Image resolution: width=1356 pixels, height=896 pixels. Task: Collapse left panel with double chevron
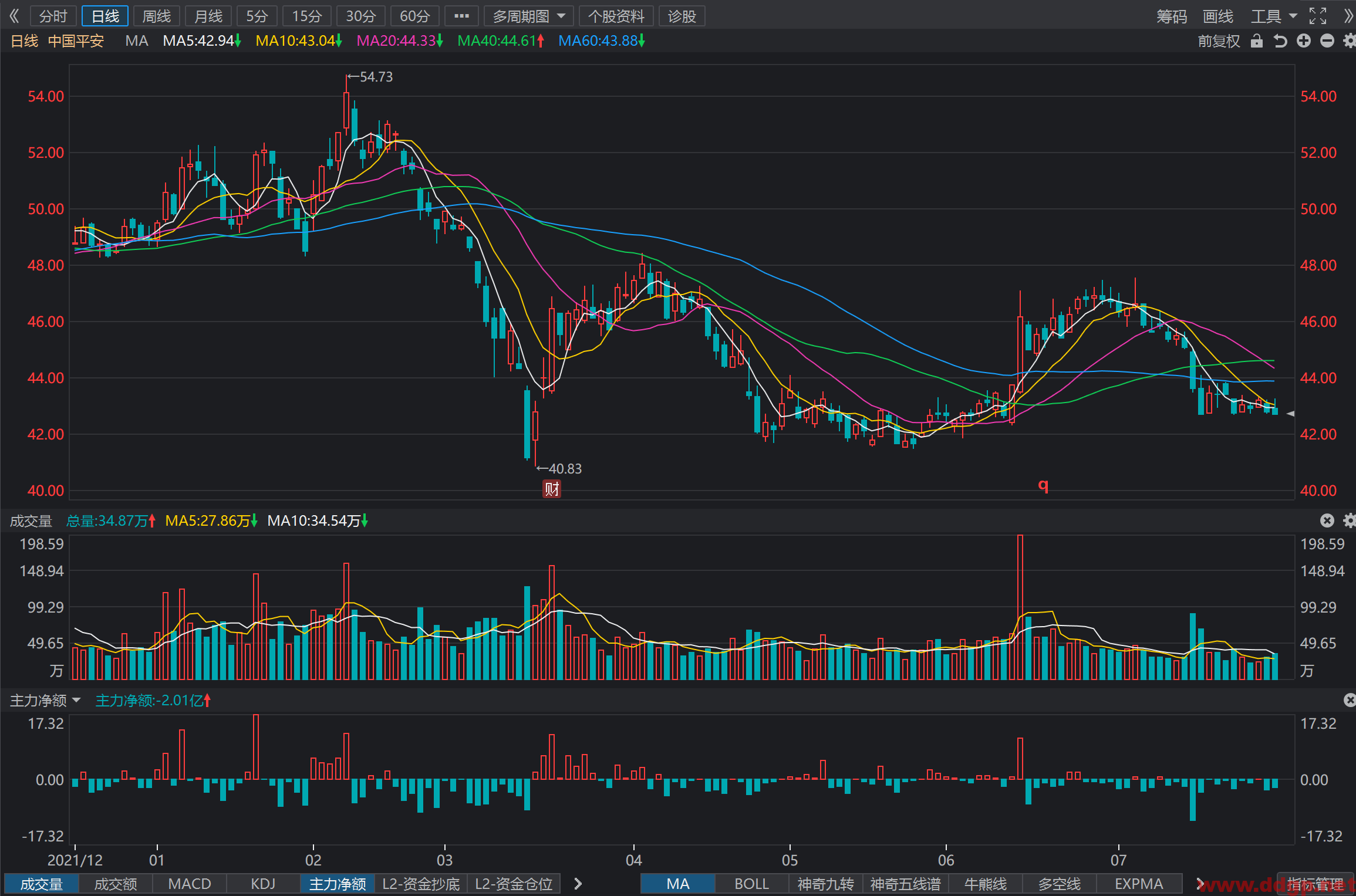tap(15, 16)
